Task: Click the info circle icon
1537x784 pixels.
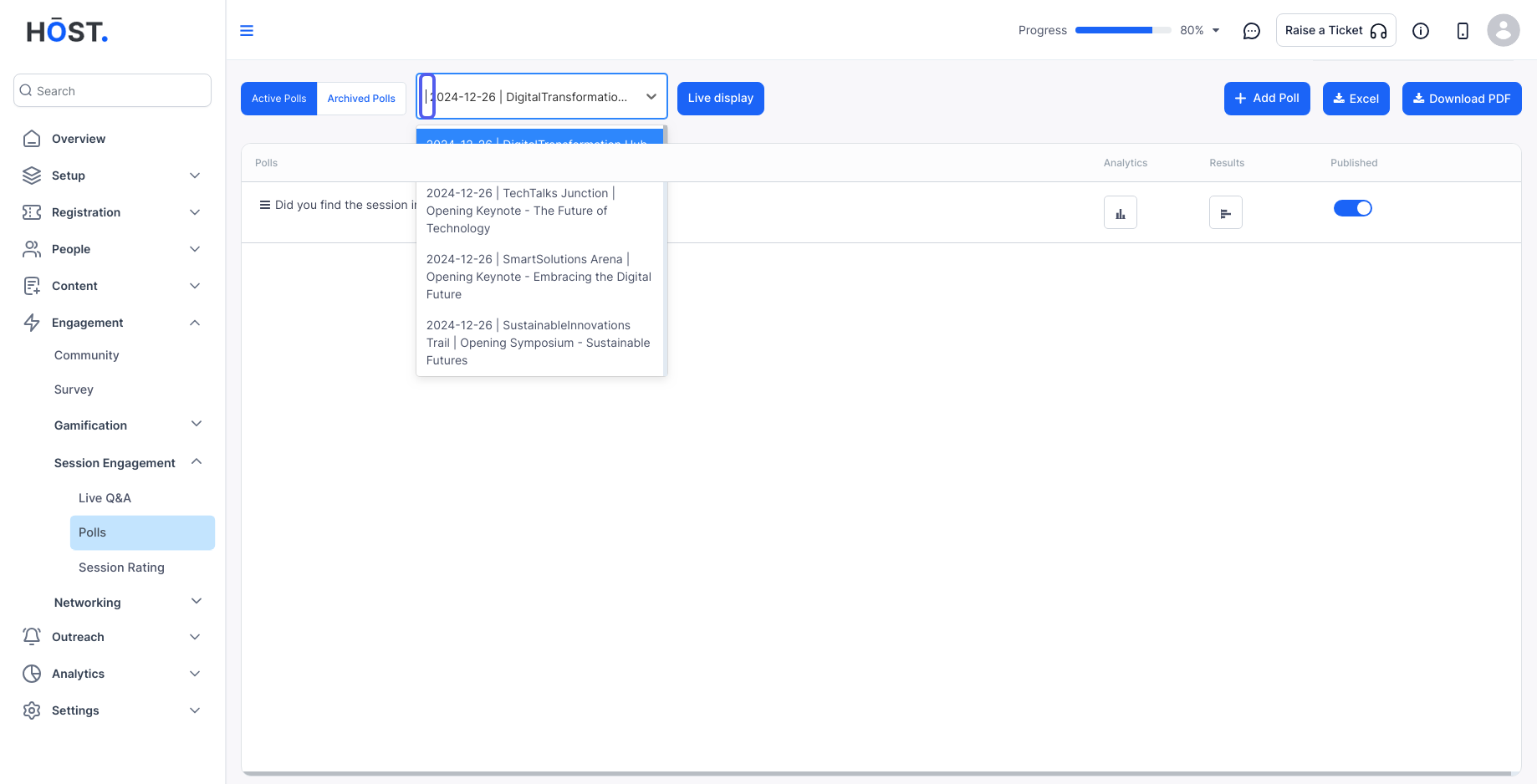Action: [1421, 31]
